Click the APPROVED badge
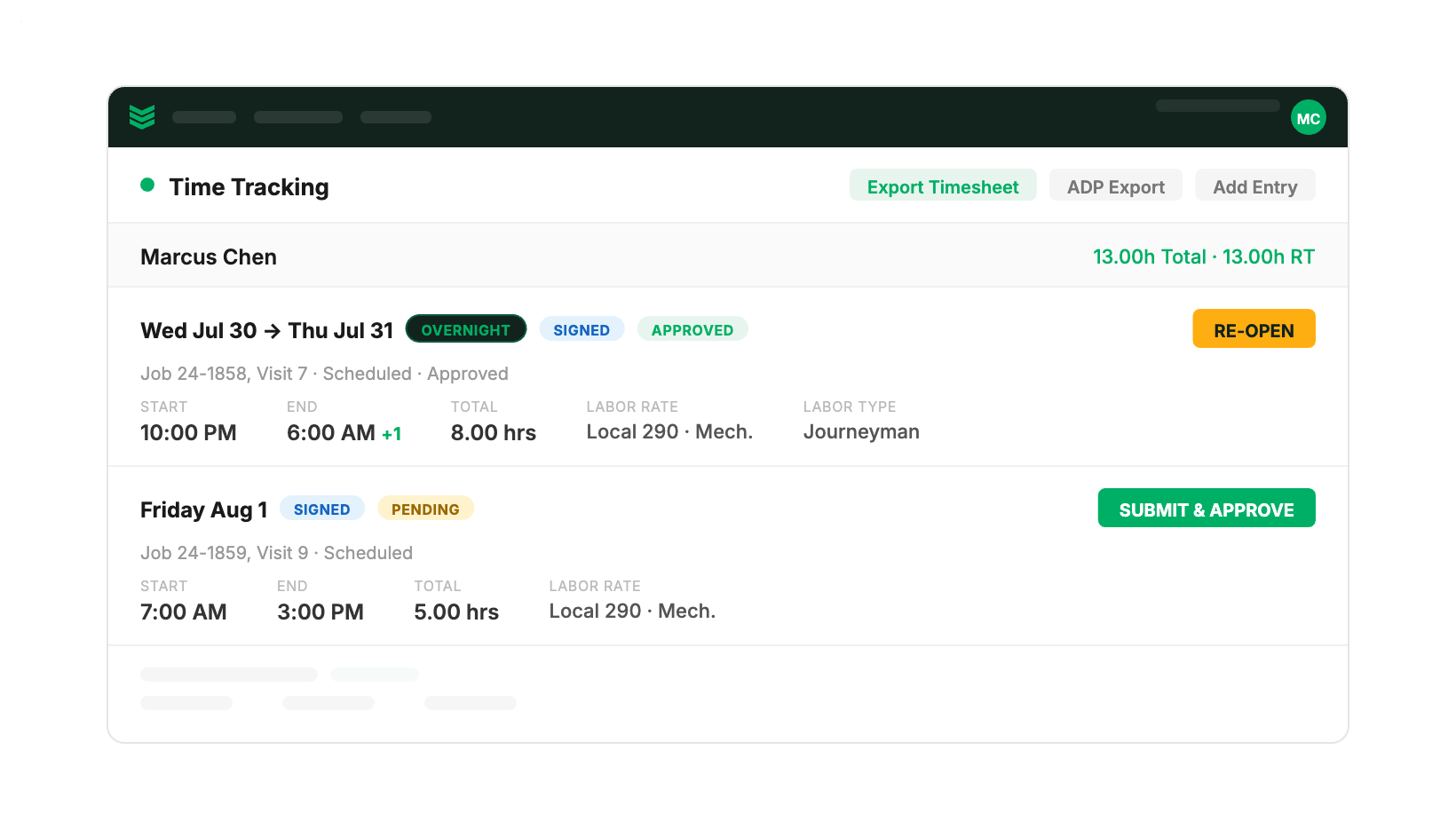 [692, 329]
